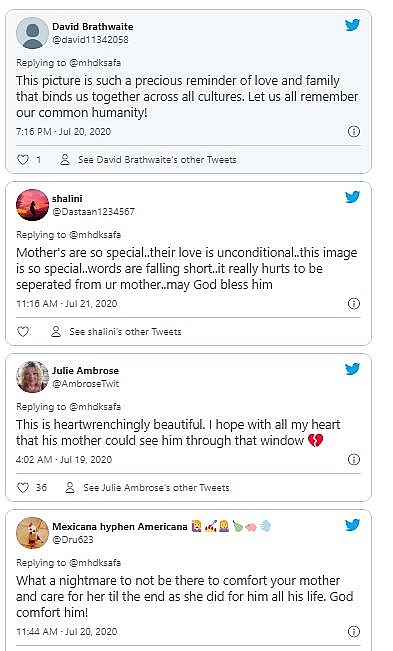Image resolution: width=393 pixels, height=651 pixels.
Task: Like Julie Ambrose's tweet with heart icon
Action: [23, 487]
